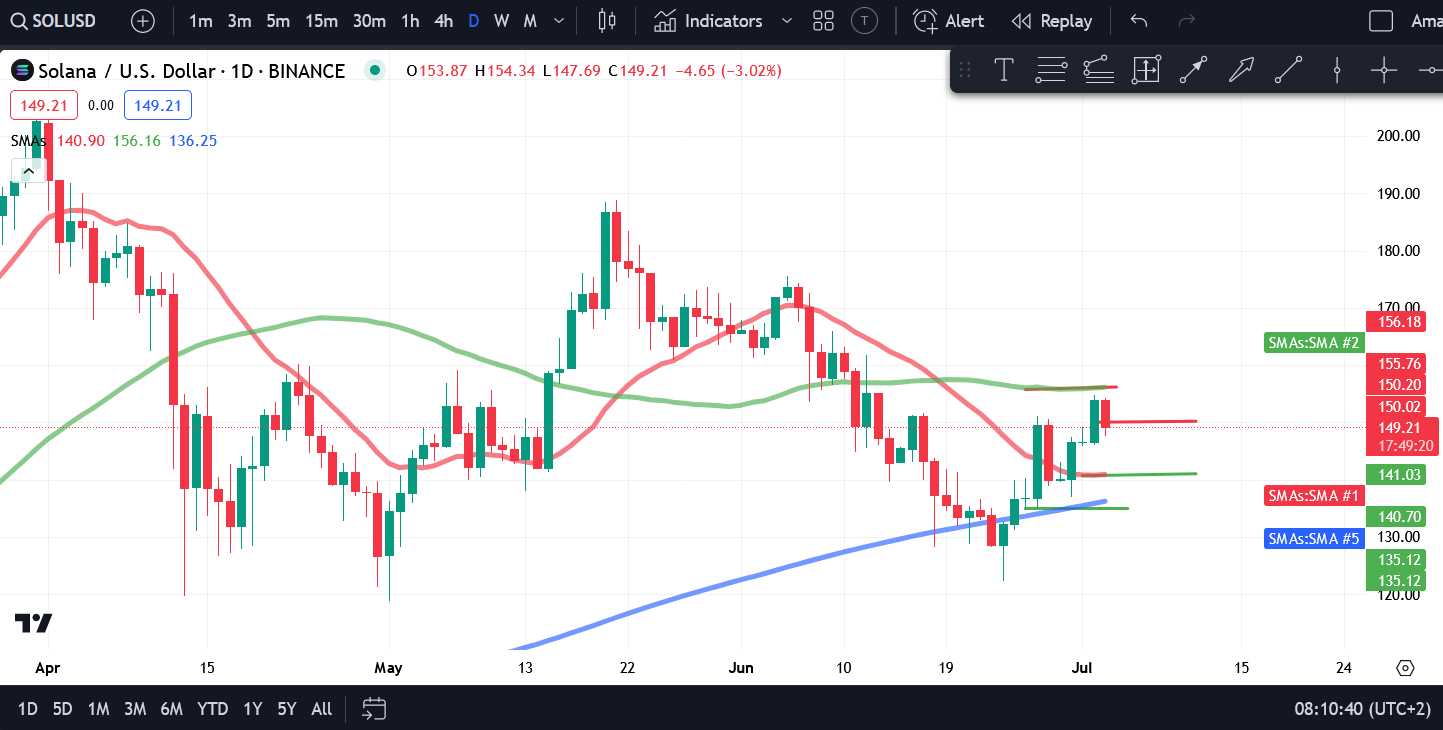Image resolution: width=1443 pixels, height=730 pixels.
Task: Click the SMA value 140.90 in legend
Action: click(81, 141)
